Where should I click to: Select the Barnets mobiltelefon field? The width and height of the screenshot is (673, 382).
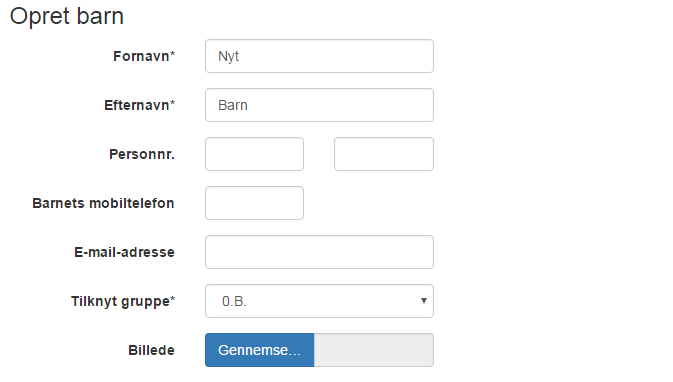255,203
